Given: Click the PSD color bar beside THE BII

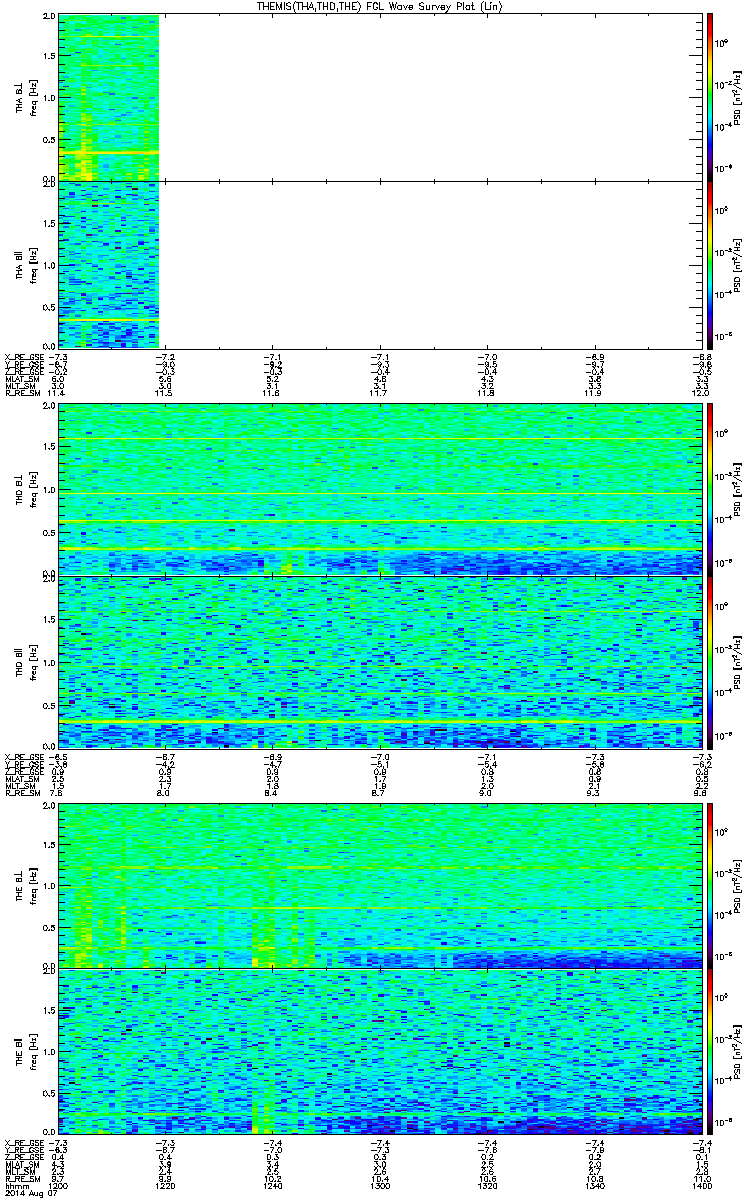Looking at the screenshot, I should [710, 1052].
